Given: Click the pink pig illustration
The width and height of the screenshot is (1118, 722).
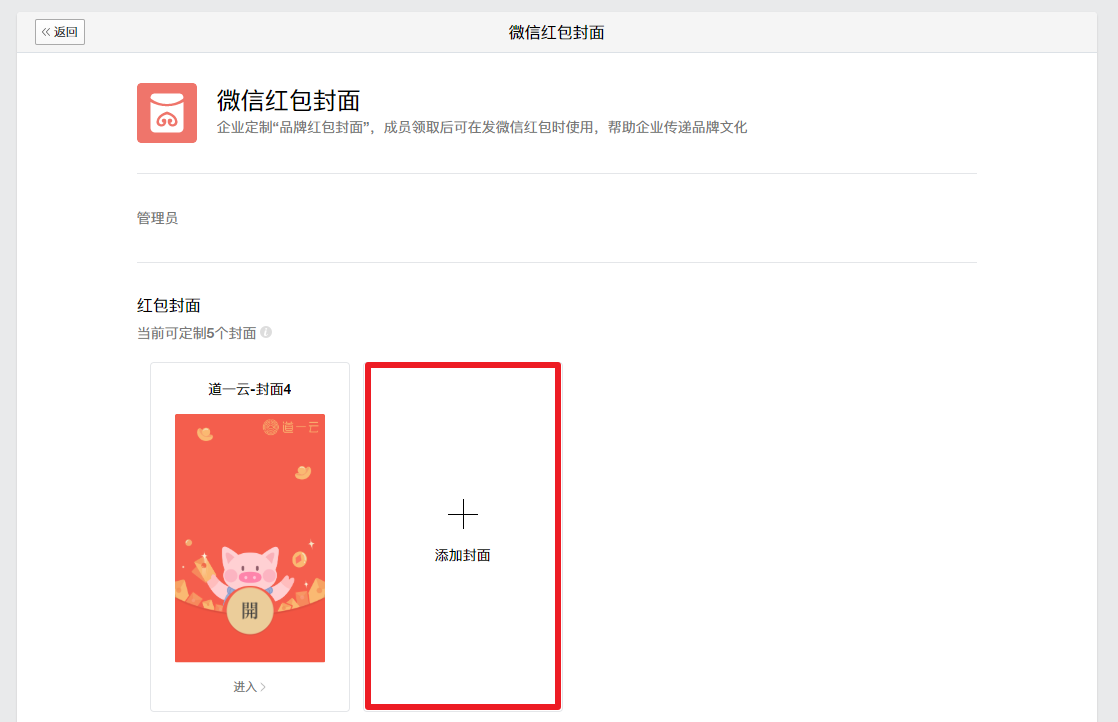Looking at the screenshot, I should (250, 570).
